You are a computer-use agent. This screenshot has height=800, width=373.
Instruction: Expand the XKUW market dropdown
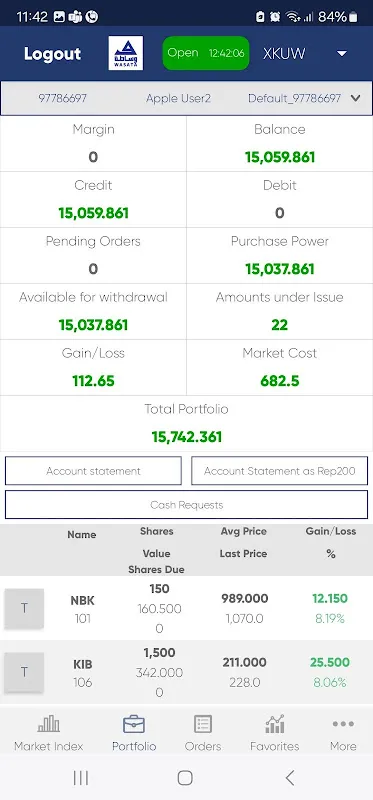tap(342, 54)
